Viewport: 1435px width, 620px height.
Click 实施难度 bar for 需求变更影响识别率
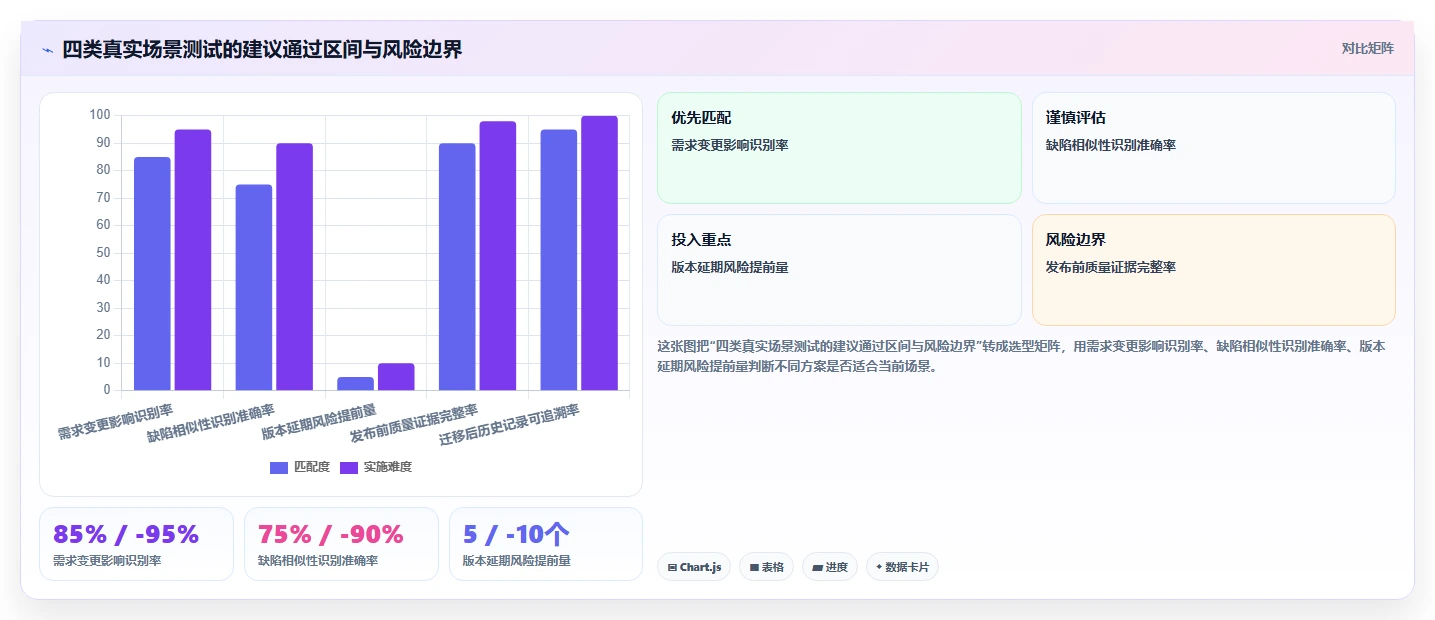coord(193,260)
